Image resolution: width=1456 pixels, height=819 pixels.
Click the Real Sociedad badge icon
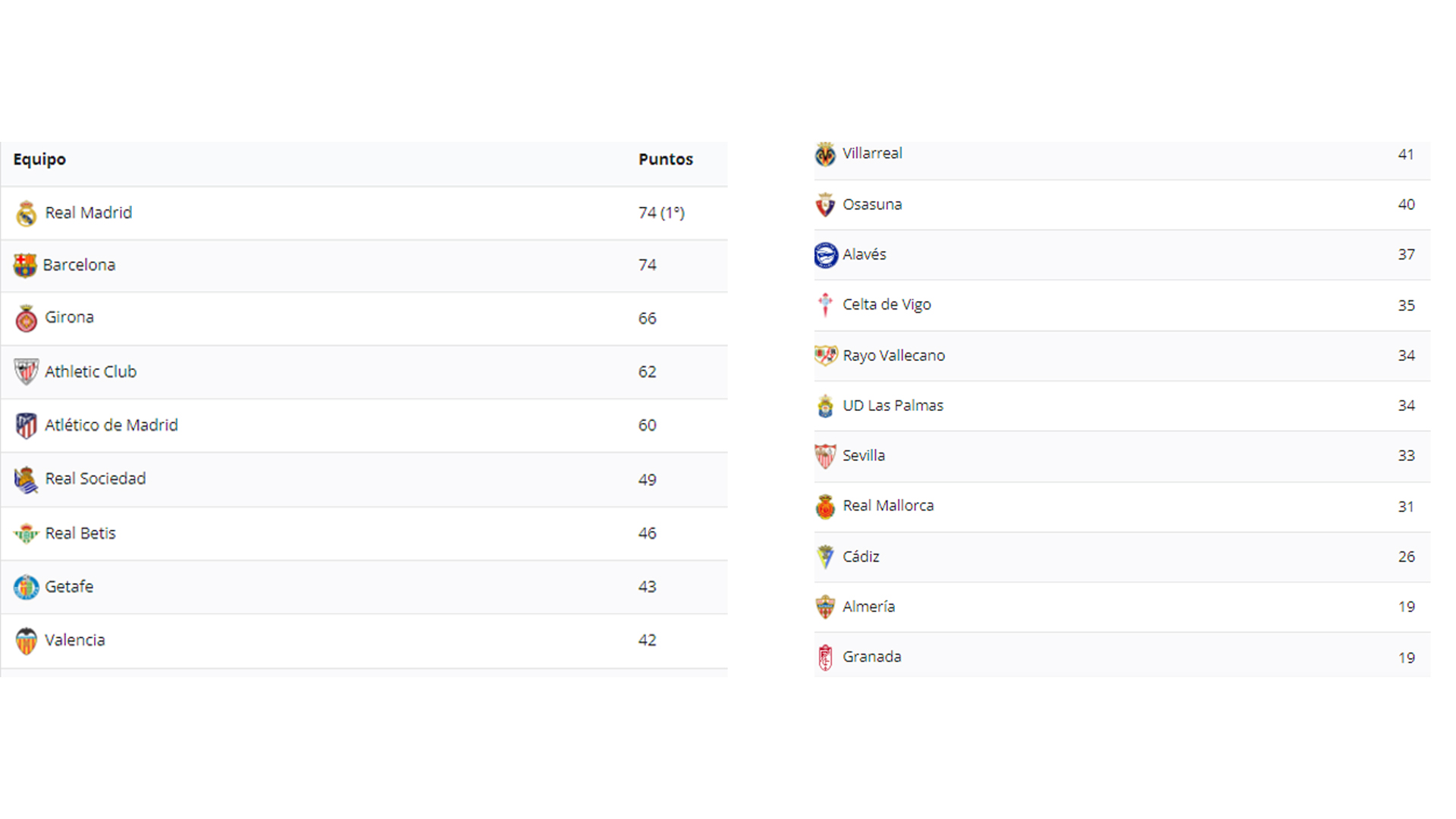click(27, 480)
